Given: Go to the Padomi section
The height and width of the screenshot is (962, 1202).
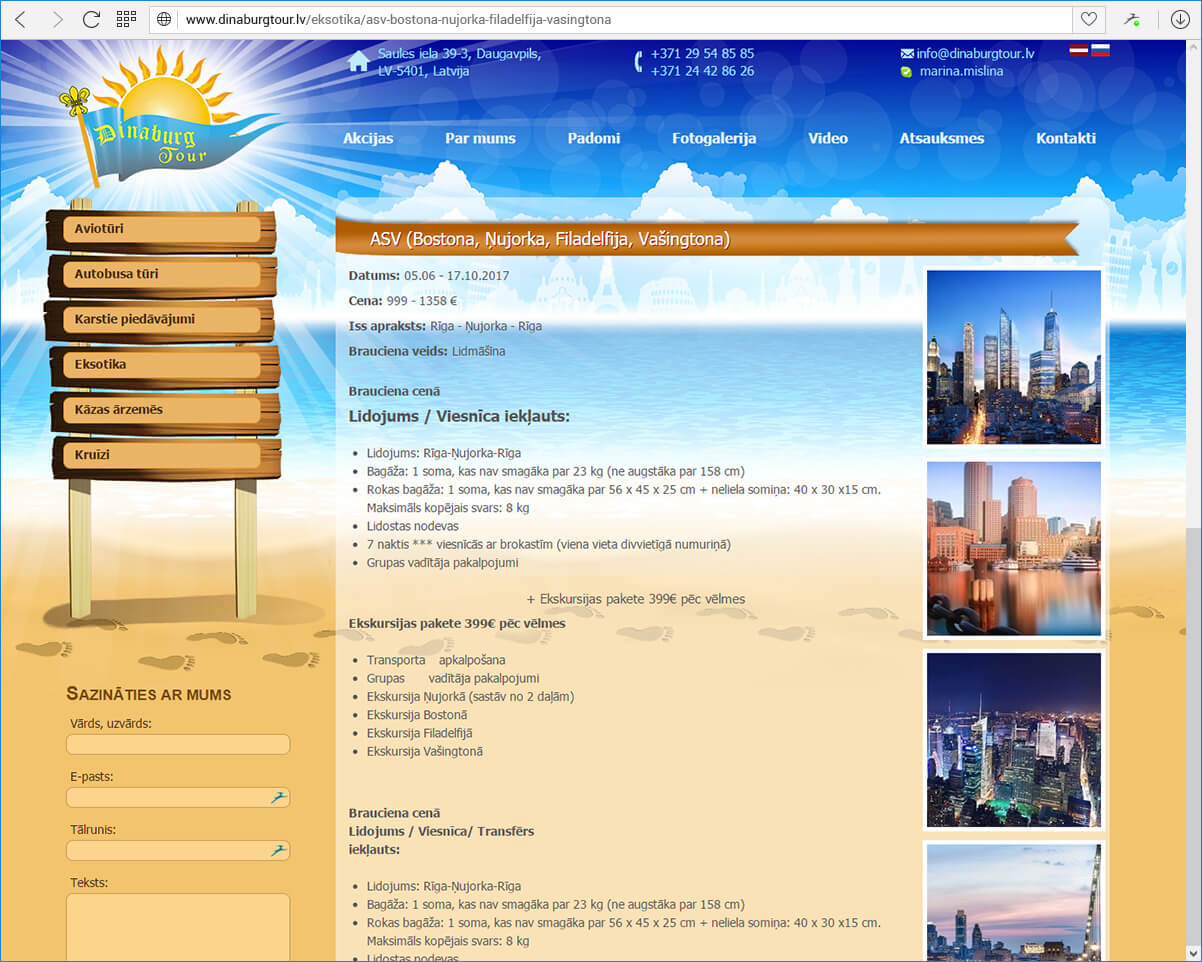Looking at the screenshot, I should (x=594, y=139).
